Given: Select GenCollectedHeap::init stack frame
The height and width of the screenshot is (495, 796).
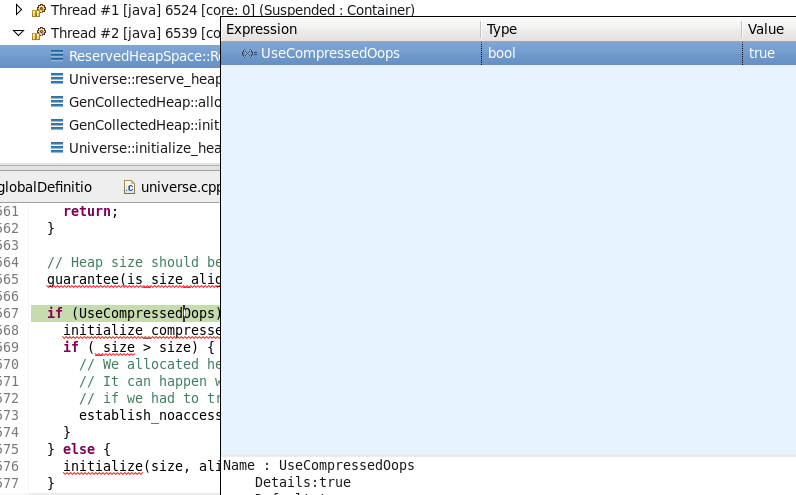Looking at the screenshot, I should coord(144,125).
